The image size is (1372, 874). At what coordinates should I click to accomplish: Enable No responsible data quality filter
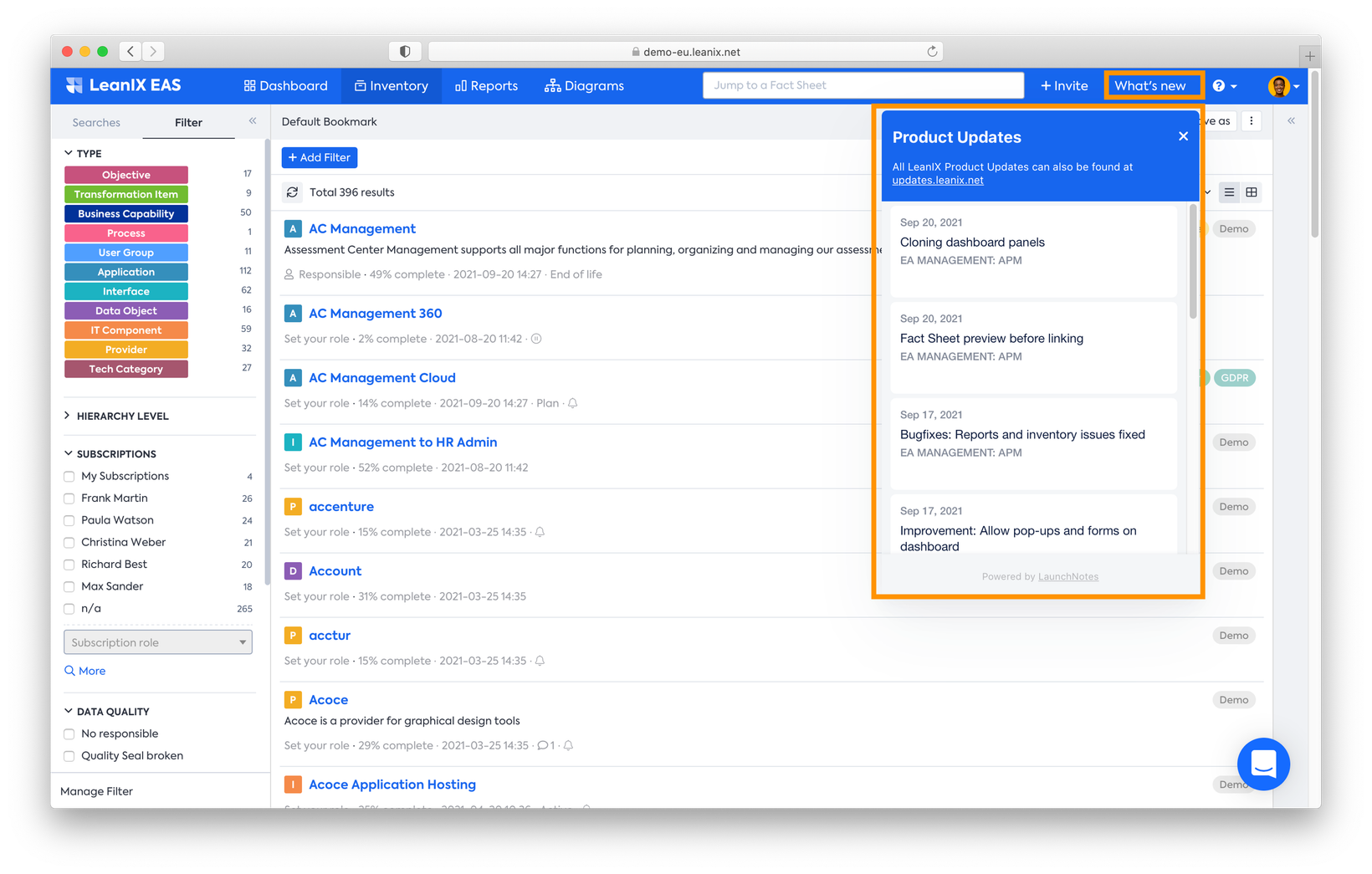(69, 734)
